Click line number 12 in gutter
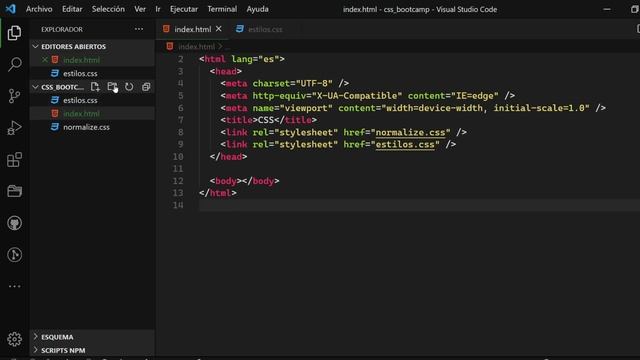The image size is (640, 360). [178, 181]
